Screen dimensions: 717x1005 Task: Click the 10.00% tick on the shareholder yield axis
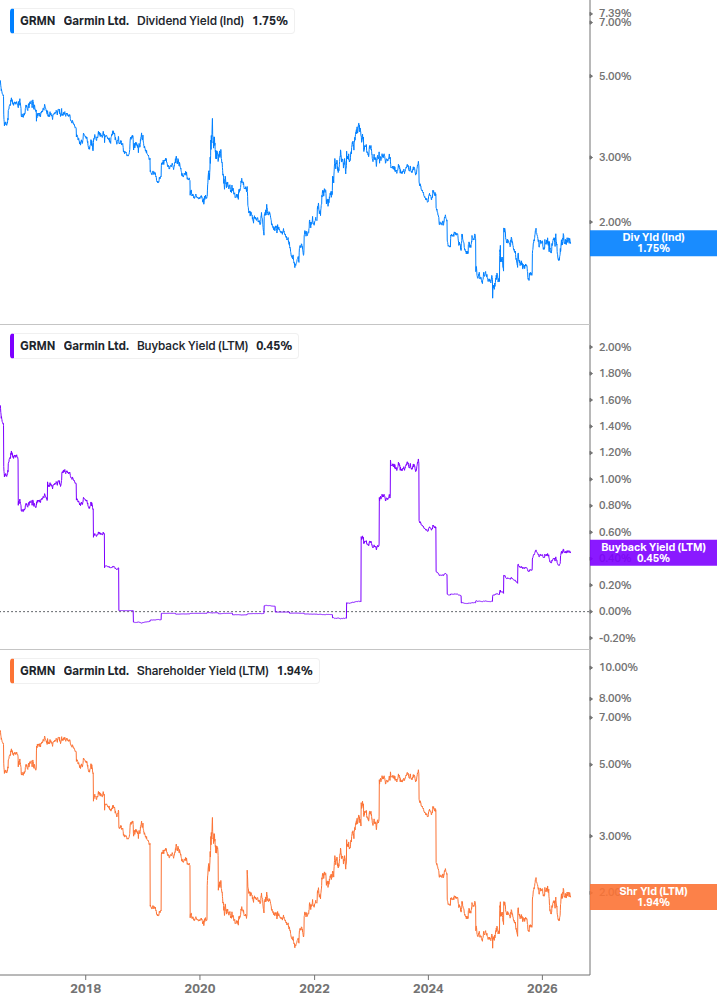pyautogui.click(x=618, y=667)
